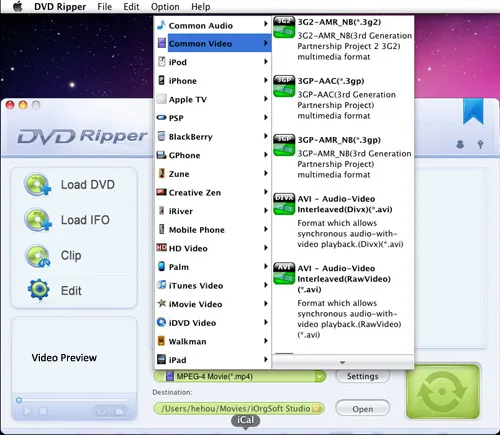Click the BlackBerry device icon

coord(161,136)
